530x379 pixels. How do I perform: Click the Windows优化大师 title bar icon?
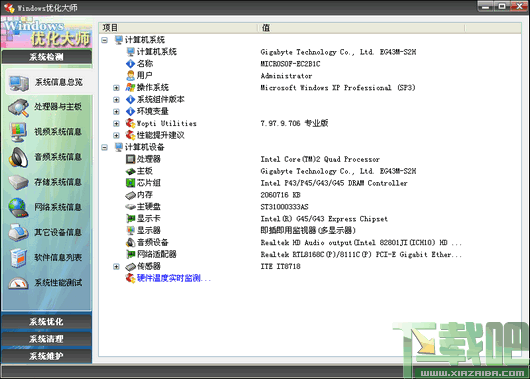(x=9, y=7)
